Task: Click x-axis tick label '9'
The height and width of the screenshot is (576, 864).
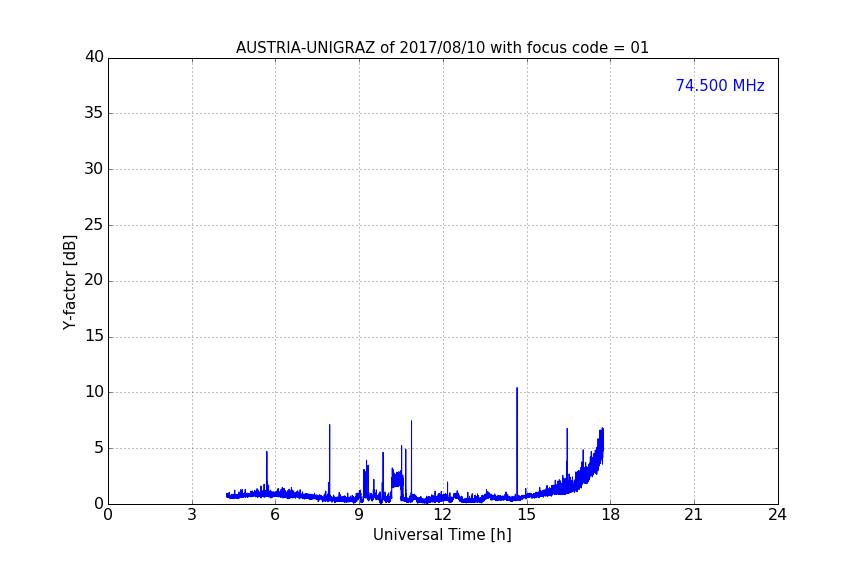Action: click(x=359, y=515)
